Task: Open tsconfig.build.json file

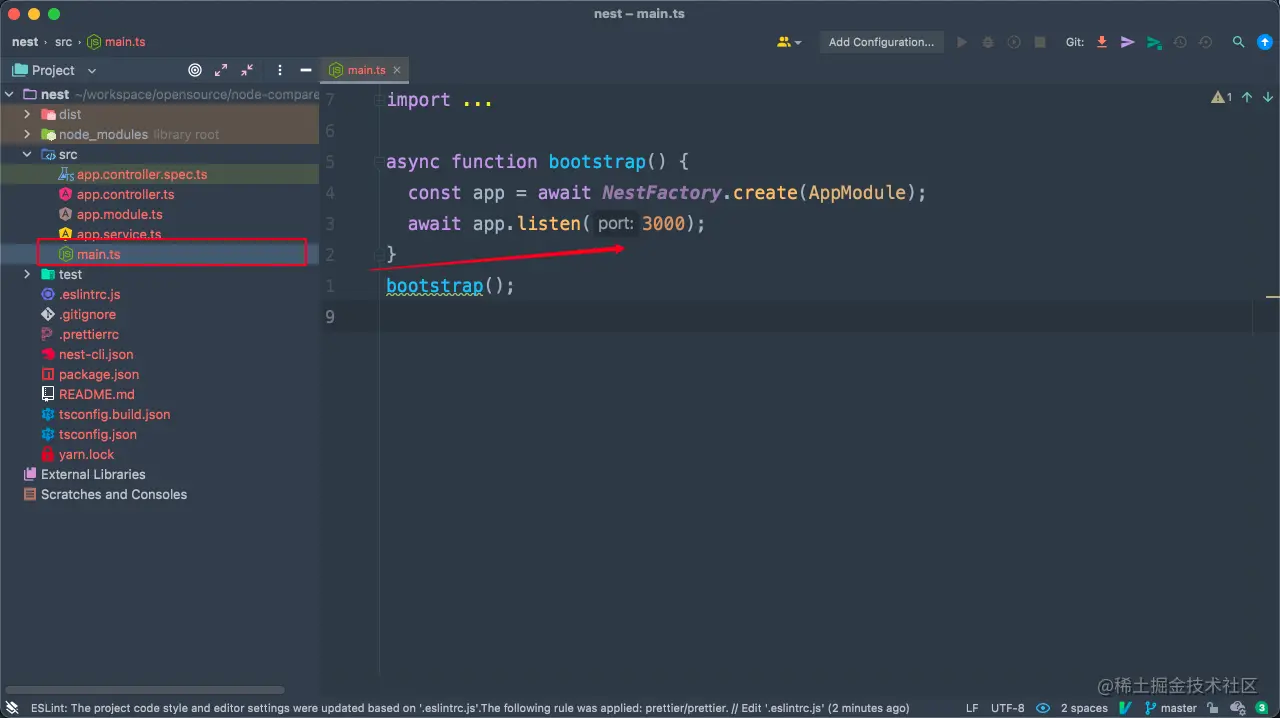Action: coord(114,414)
